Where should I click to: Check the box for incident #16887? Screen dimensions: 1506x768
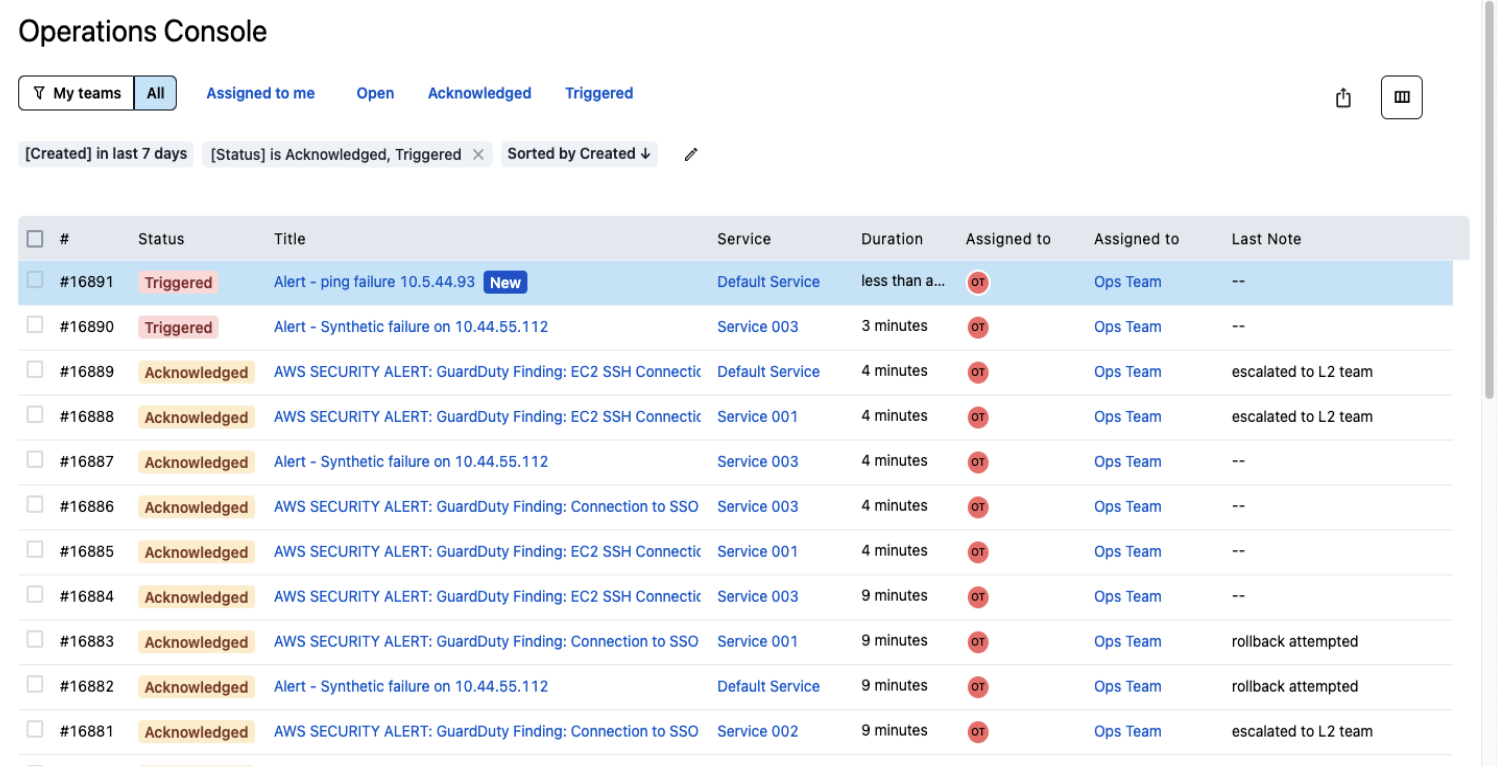(x=35, y=460)
